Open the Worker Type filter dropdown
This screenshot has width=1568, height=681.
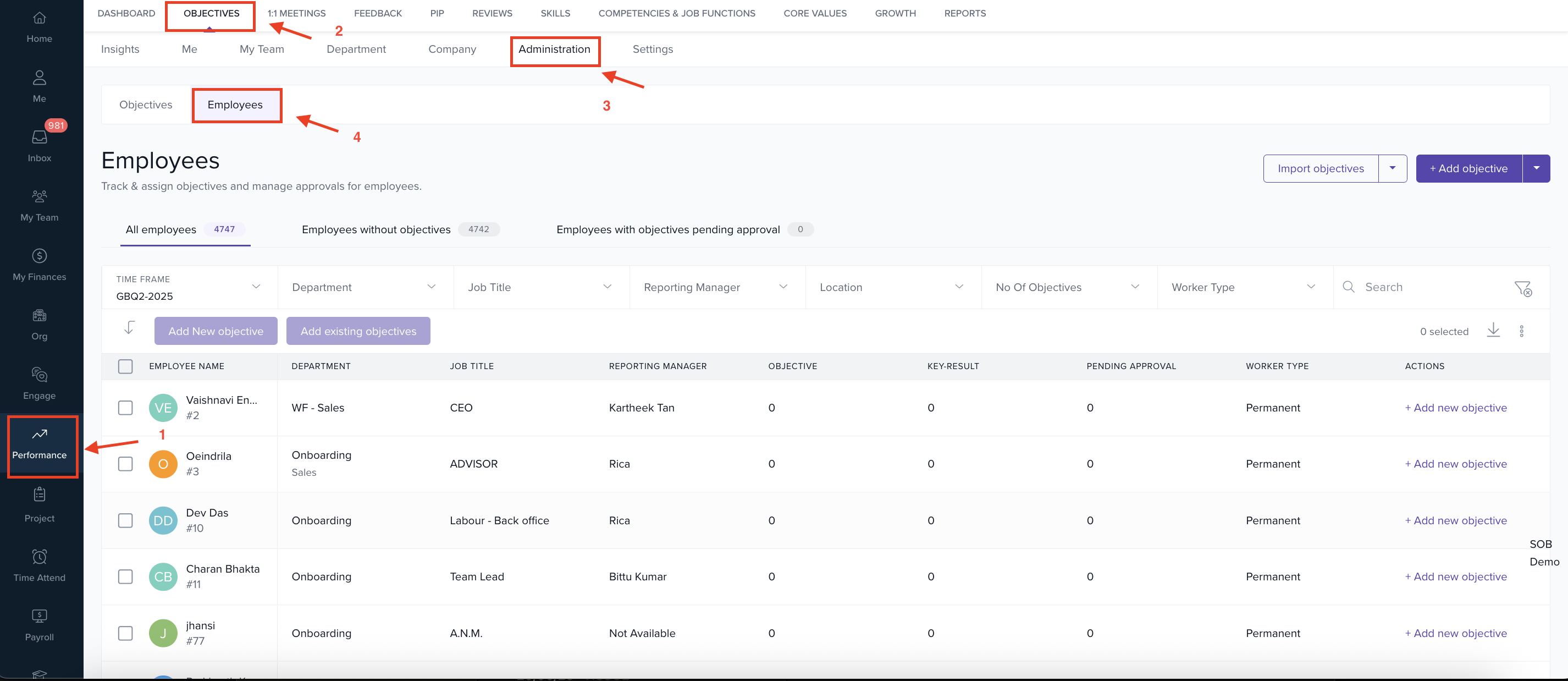click(1243, 287)
